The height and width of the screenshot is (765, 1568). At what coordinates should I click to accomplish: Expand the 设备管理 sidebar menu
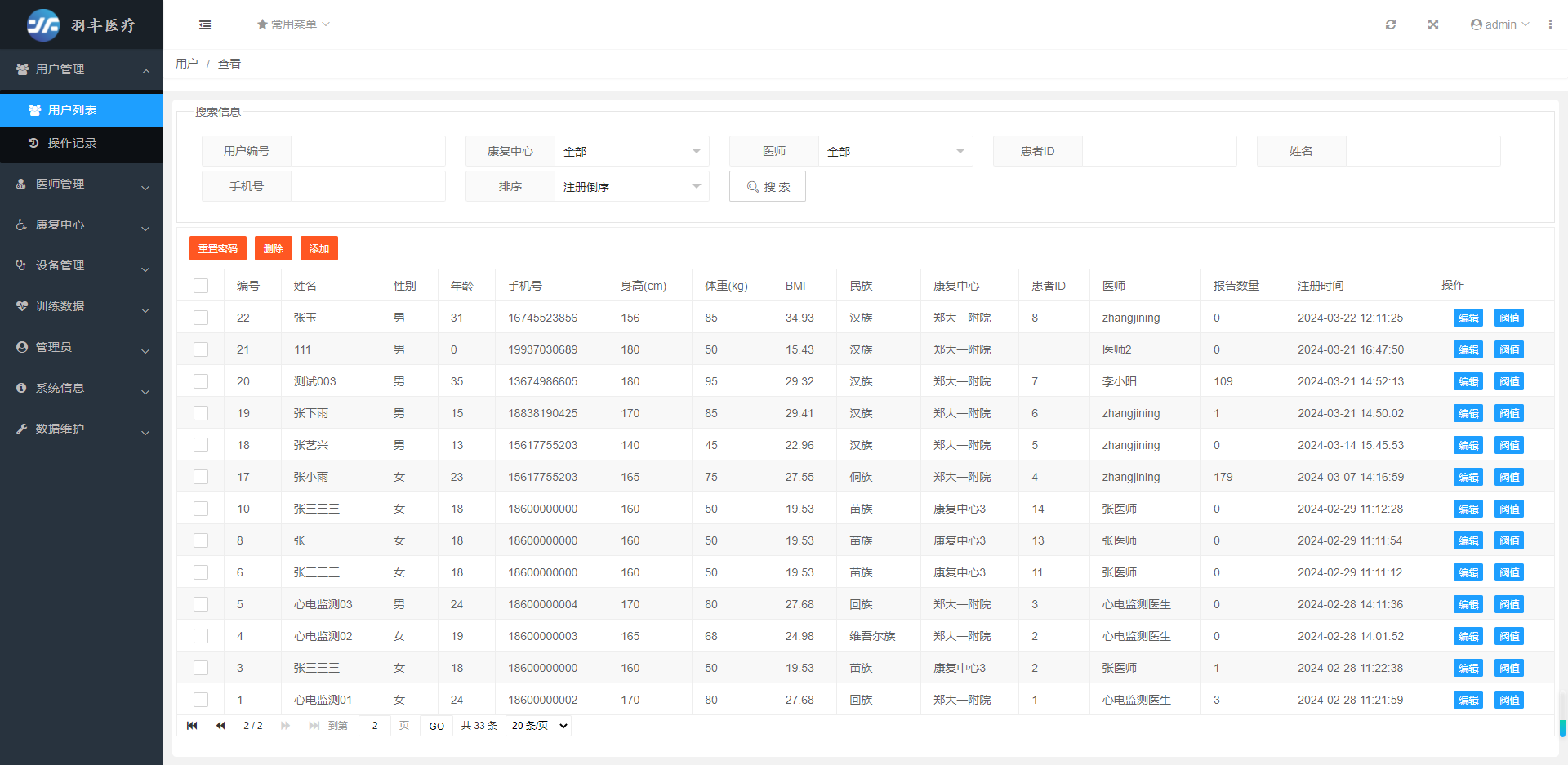[x=82, y=265]
